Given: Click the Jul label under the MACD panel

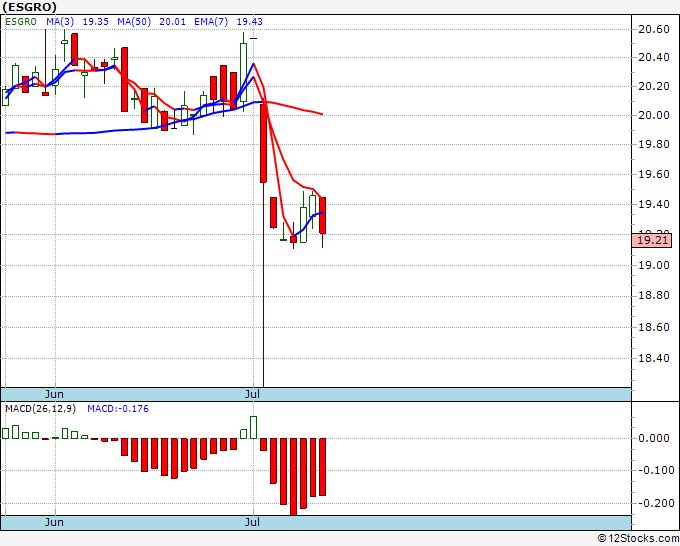Looking at the screenshot, I should pyautogui.click(x=252, y=522).
